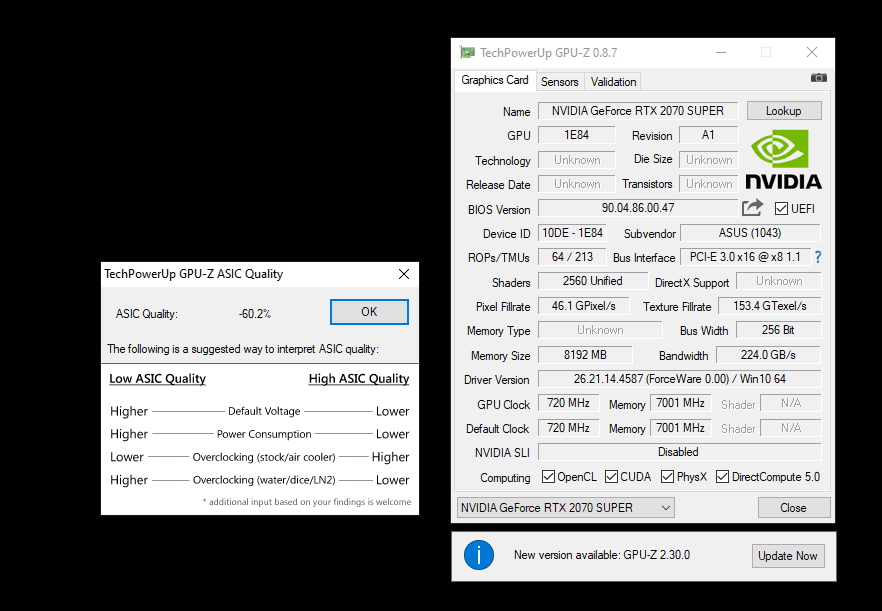Toggle the OpenCL checkbox
882x611 pixels.
coord(548,477)
